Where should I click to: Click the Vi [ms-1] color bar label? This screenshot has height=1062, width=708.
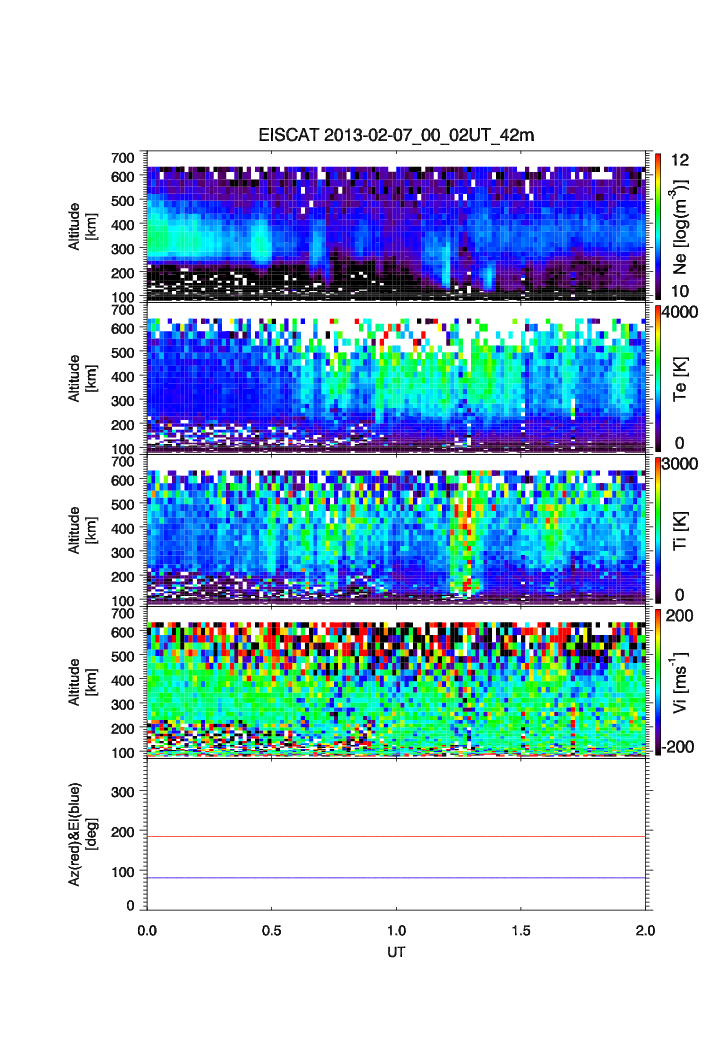[680, 682]
